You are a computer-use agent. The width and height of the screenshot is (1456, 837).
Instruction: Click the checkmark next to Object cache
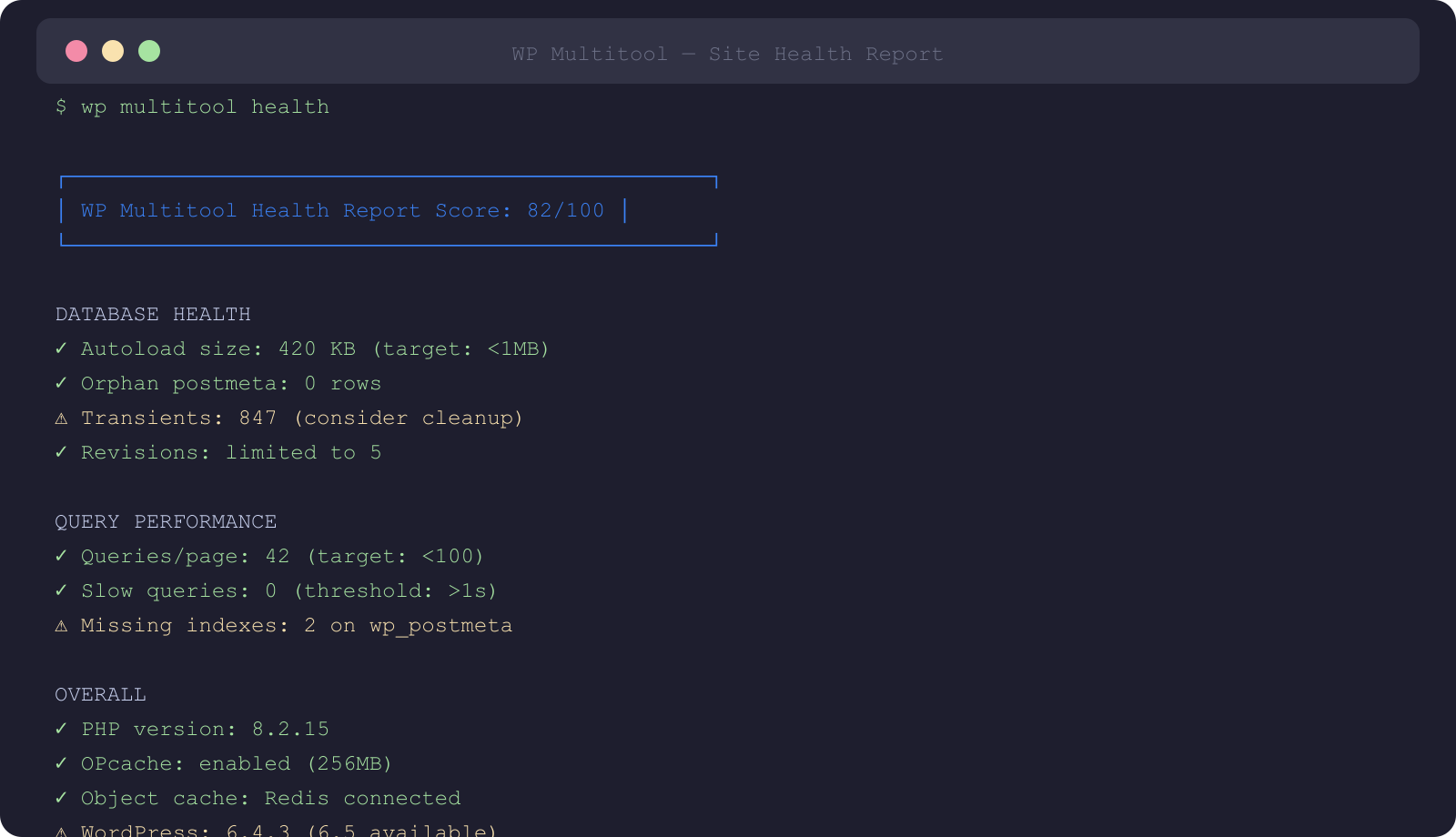click(61, 798)
